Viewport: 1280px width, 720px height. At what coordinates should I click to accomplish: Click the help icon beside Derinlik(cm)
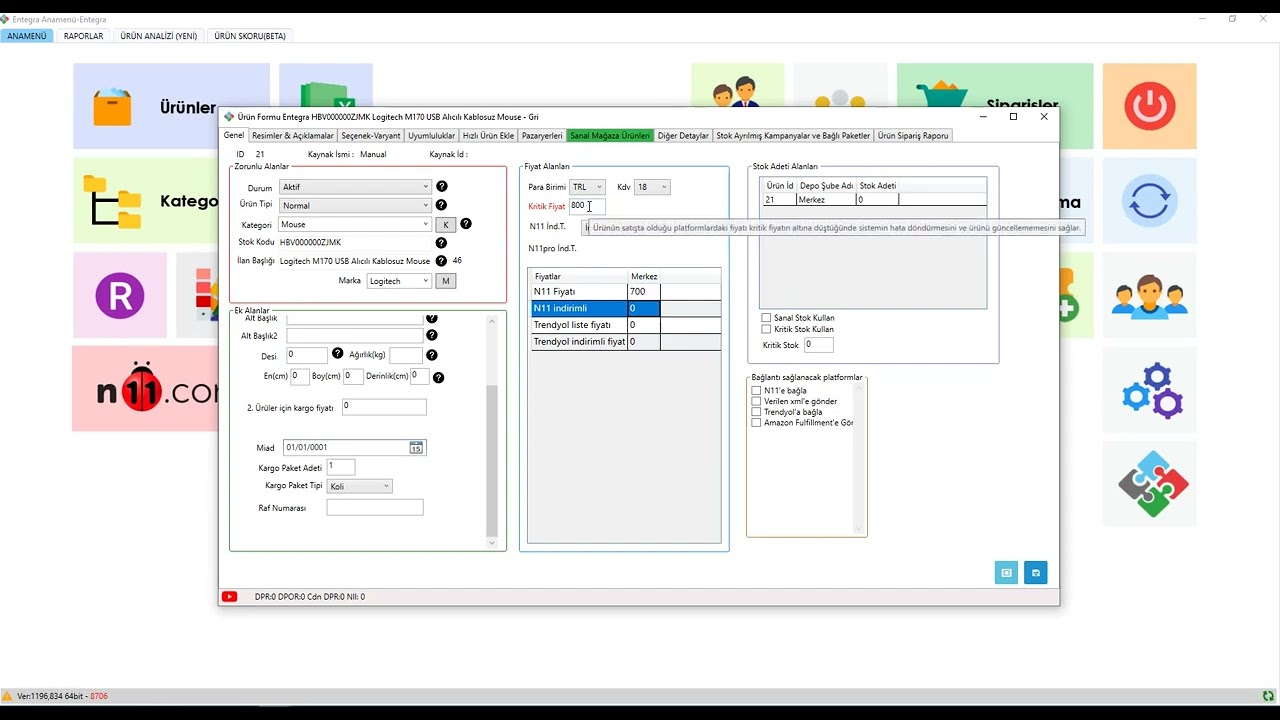[439, 377]
